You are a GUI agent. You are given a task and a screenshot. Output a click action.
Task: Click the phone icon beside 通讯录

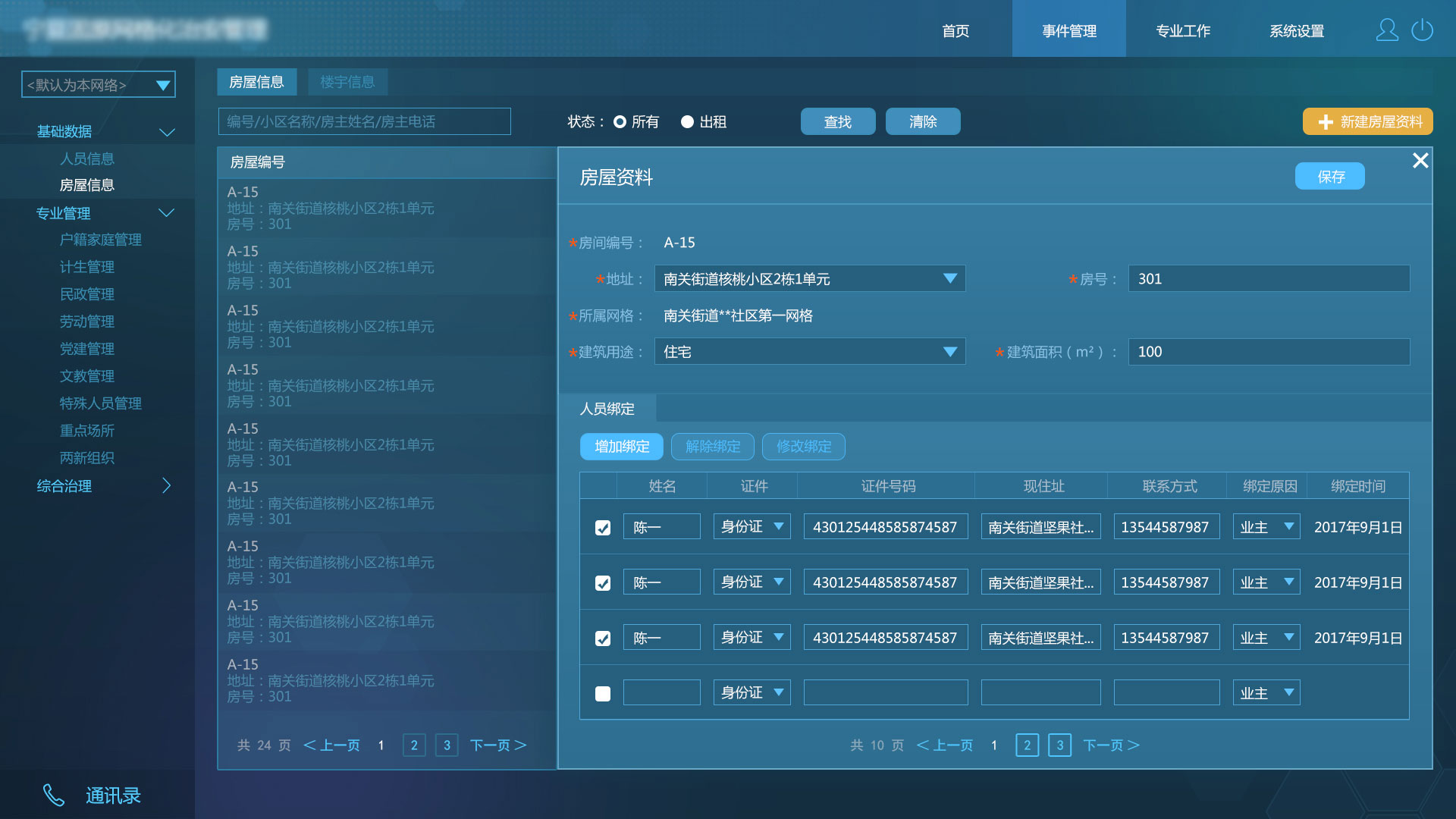tap(53, 795)
